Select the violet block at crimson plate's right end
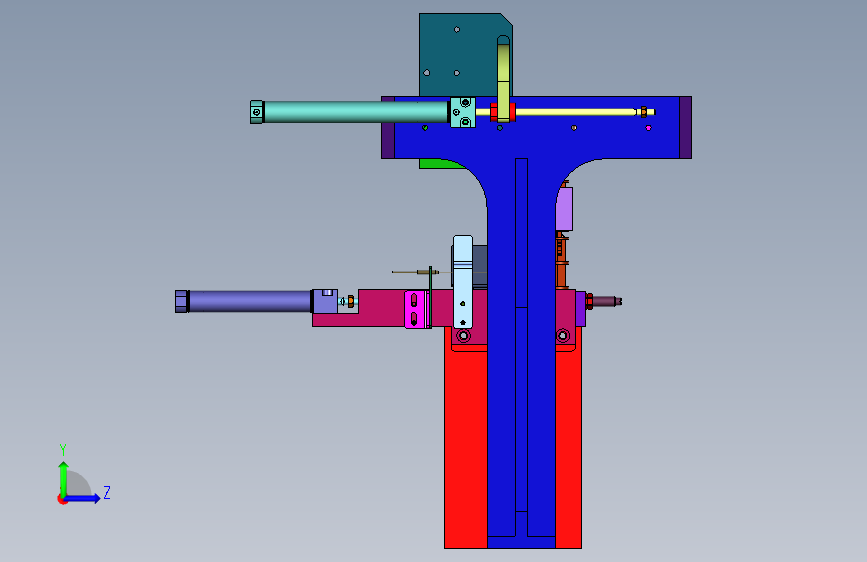The image size is (867, 562). coord(581,309)
